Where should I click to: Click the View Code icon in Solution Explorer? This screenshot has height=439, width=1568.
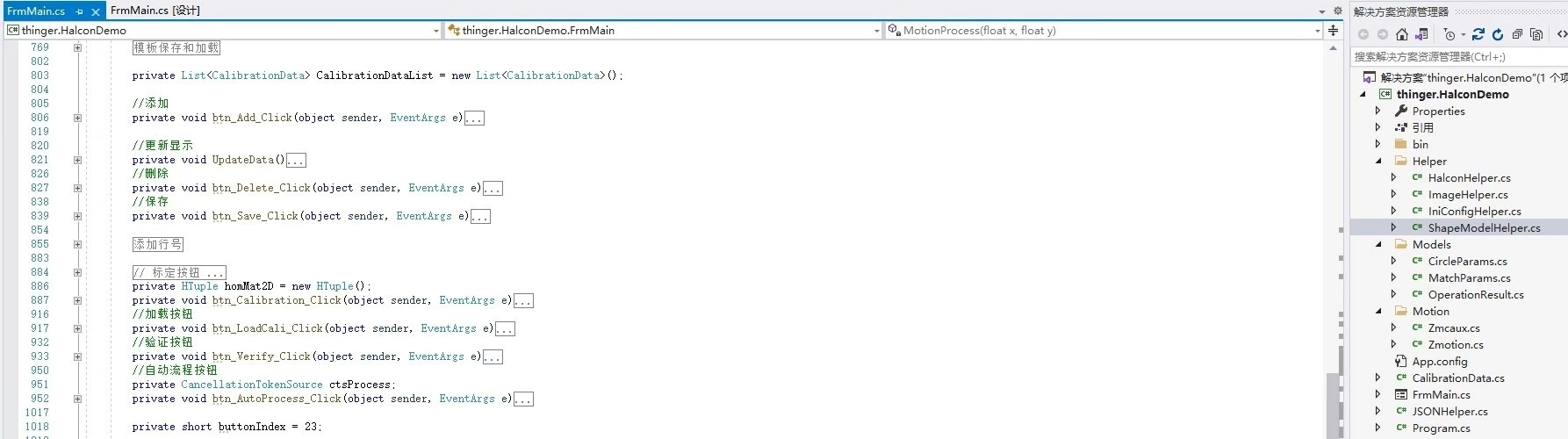coord(1562,34)
